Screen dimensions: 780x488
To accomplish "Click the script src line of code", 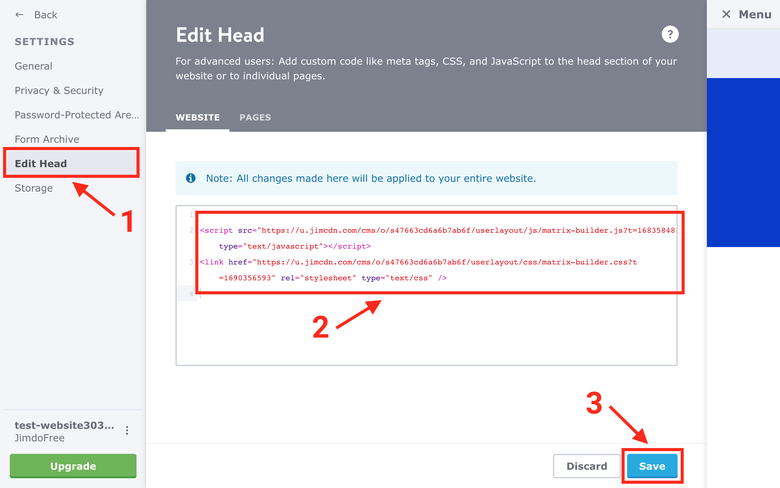I will (437, 230).
